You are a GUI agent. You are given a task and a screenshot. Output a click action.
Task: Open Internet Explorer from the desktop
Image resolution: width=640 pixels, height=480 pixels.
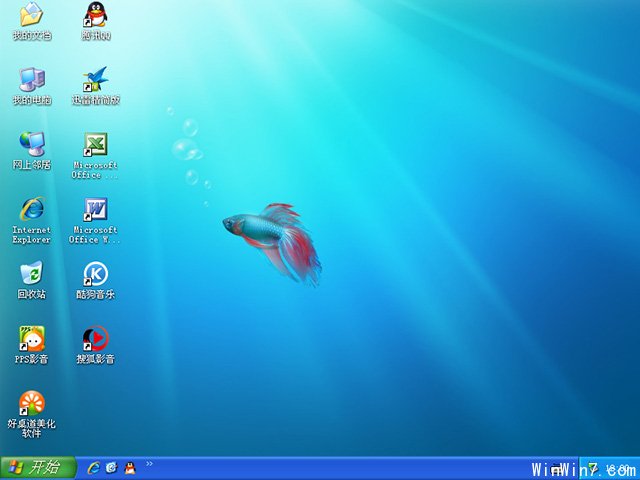(x=32, y=209)
